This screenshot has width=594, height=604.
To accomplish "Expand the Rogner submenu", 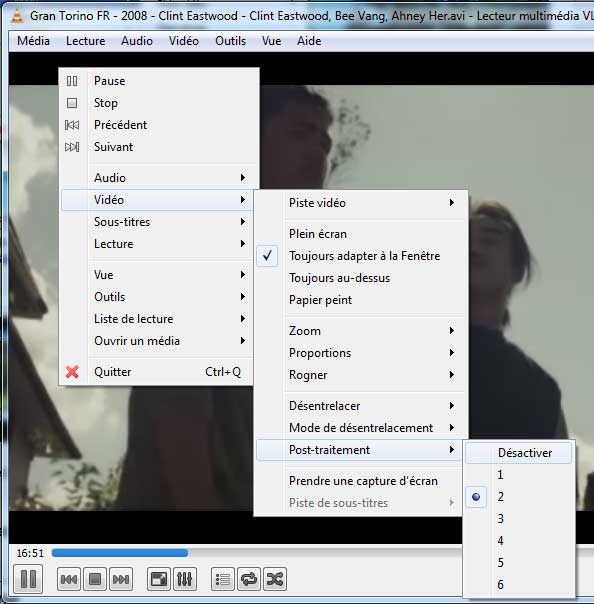I will tap(361, 375).
